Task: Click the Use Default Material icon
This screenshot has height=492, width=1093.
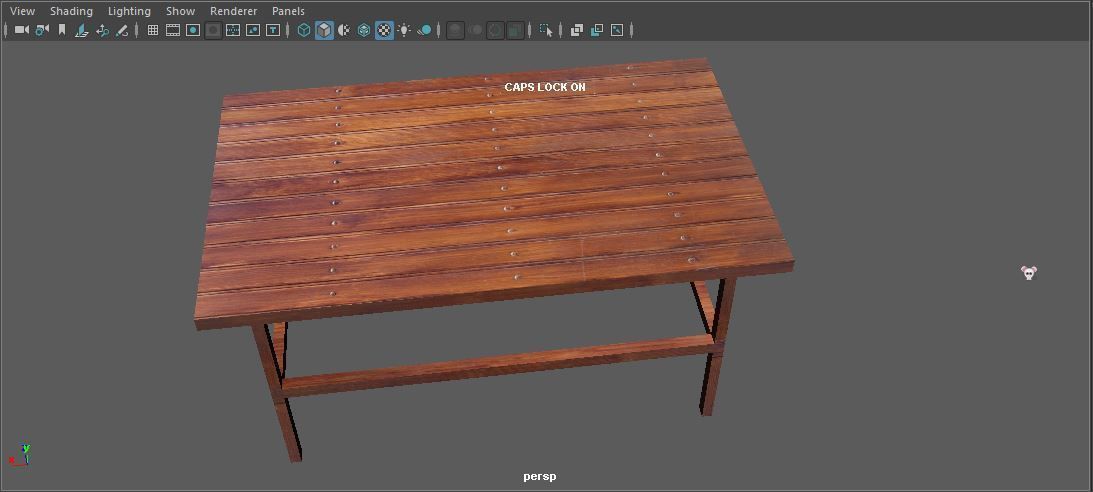Action: (x=344, y=30)
